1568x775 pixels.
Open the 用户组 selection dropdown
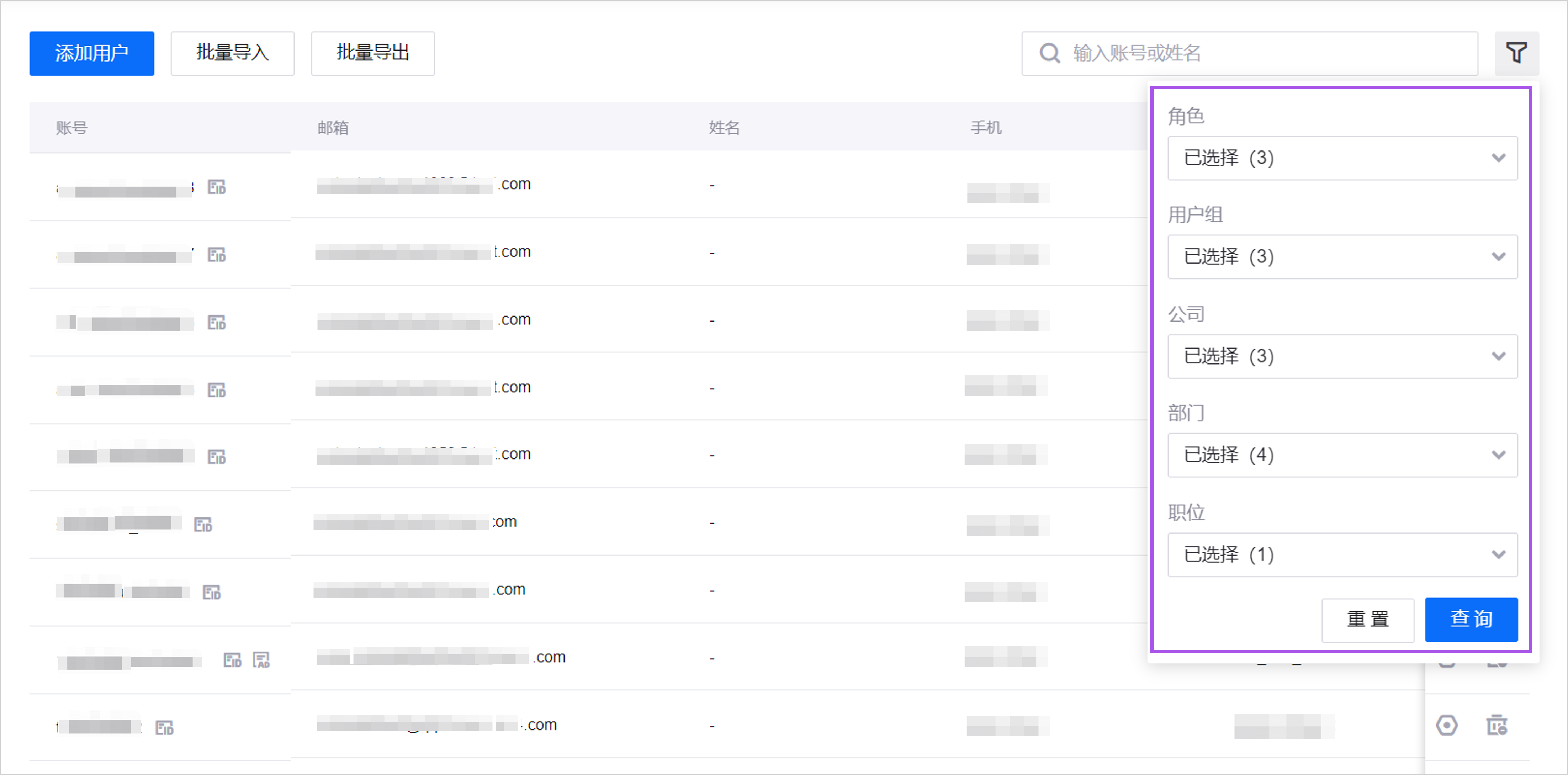pos(1342,257)
